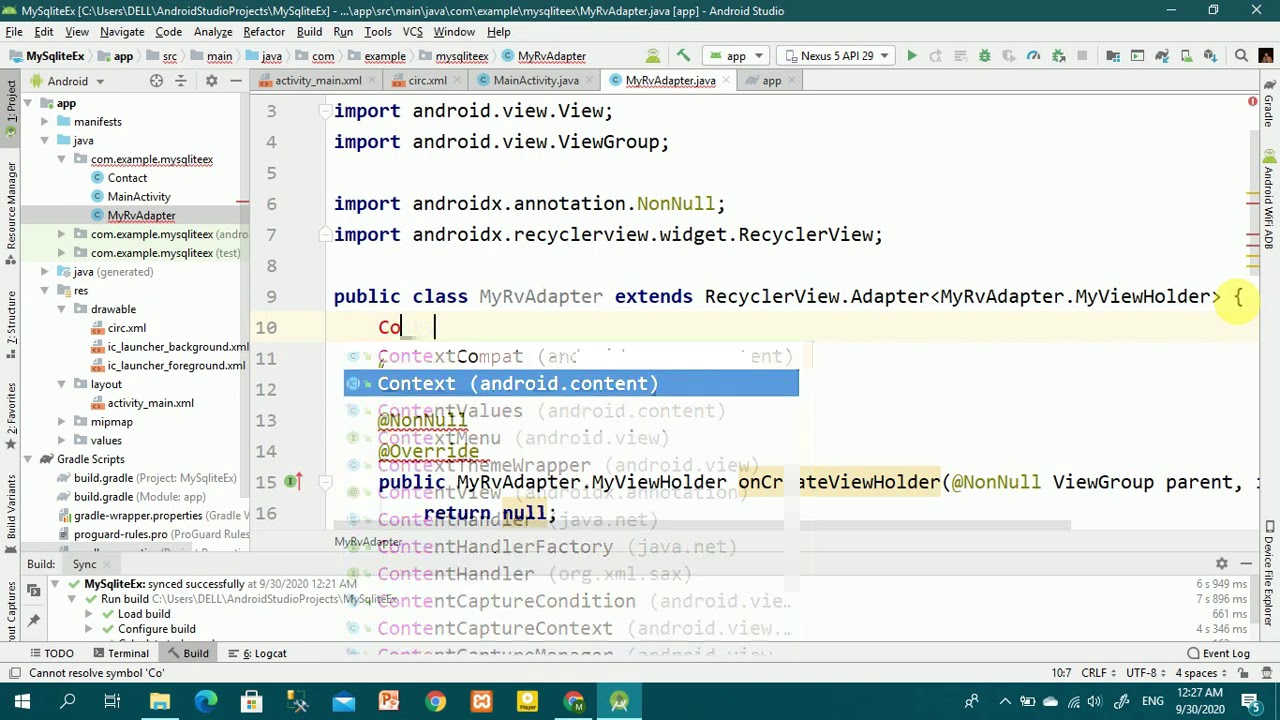The width and height of the screenshot is (1280, 720).
Task: Click the Select Opened File target icon
Action: [x=156, y=81]
